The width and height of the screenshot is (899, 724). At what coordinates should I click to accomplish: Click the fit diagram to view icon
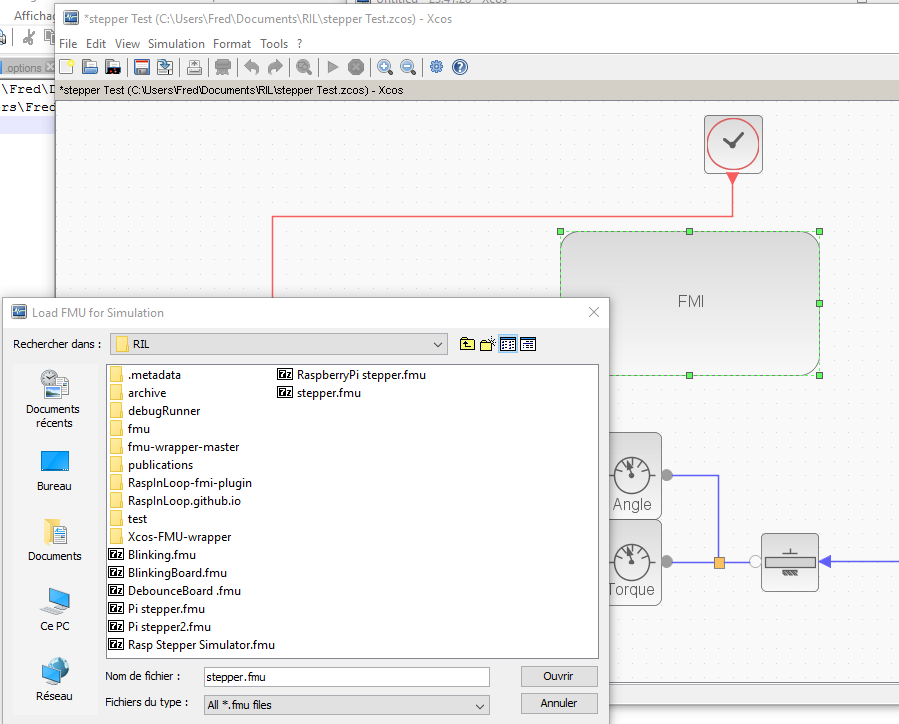(x=304, y=67)
